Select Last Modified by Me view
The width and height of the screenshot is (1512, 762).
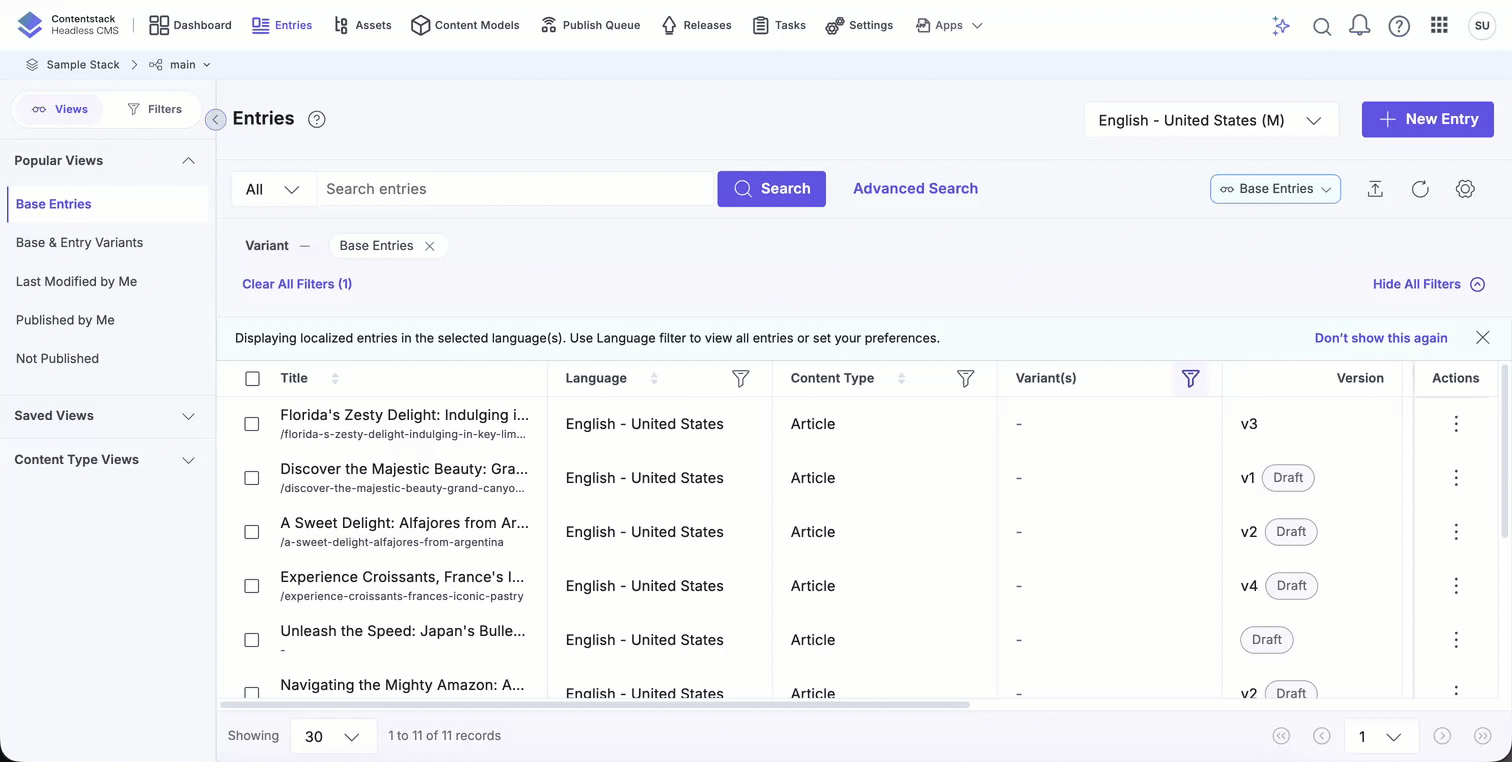pyautogui.click(x=76, y=281)
